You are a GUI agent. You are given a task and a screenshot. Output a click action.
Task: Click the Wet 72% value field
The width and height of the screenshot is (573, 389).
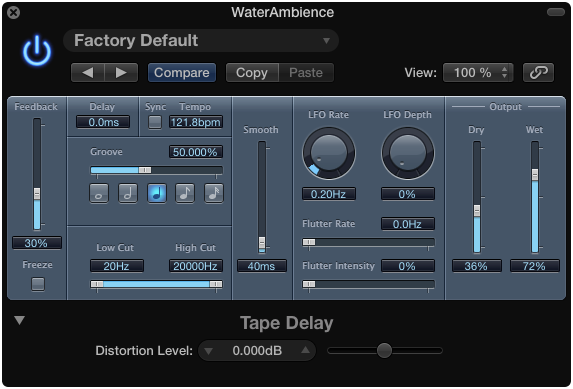click(535, 266)
